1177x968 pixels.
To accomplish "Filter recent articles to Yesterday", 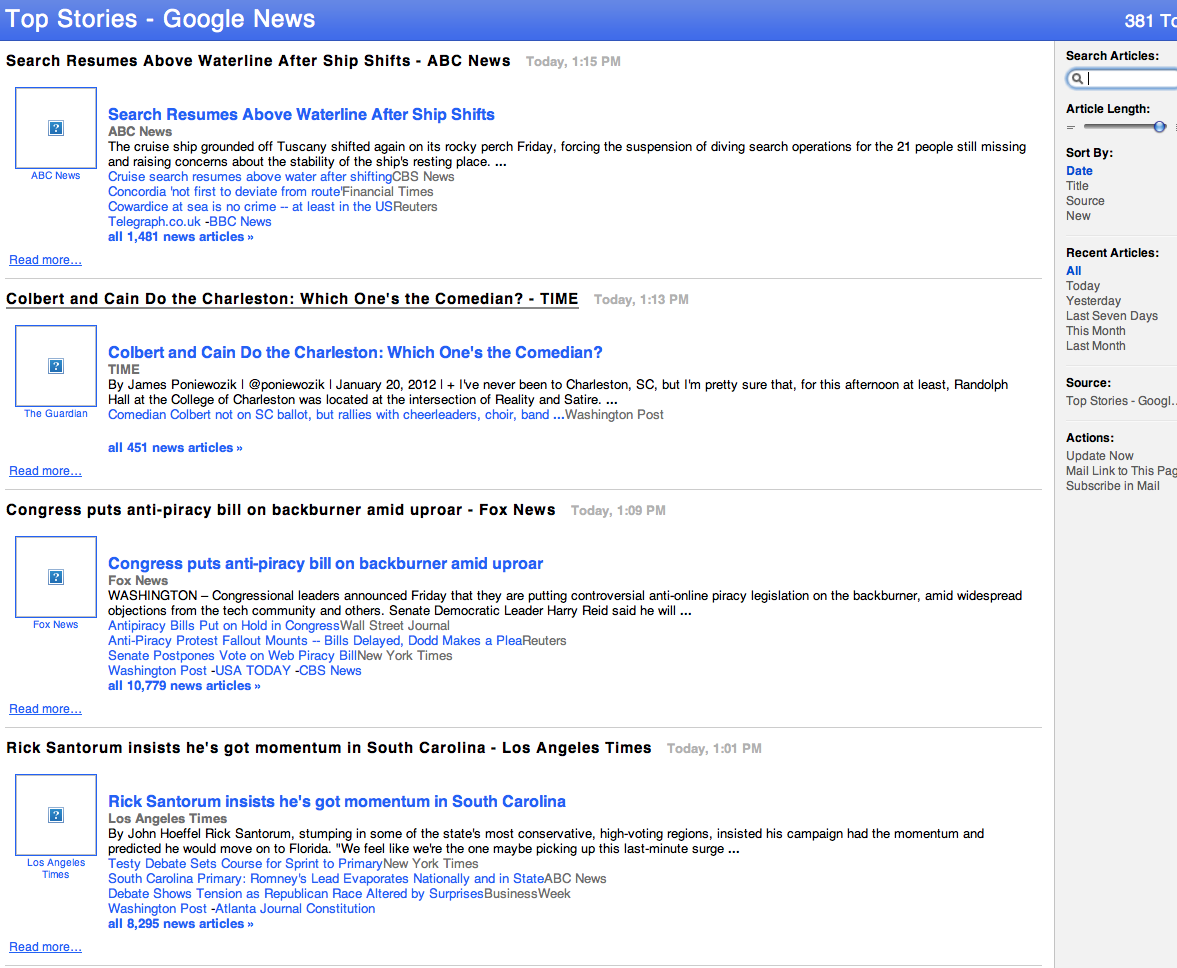I will click(x=1094, y=301).
